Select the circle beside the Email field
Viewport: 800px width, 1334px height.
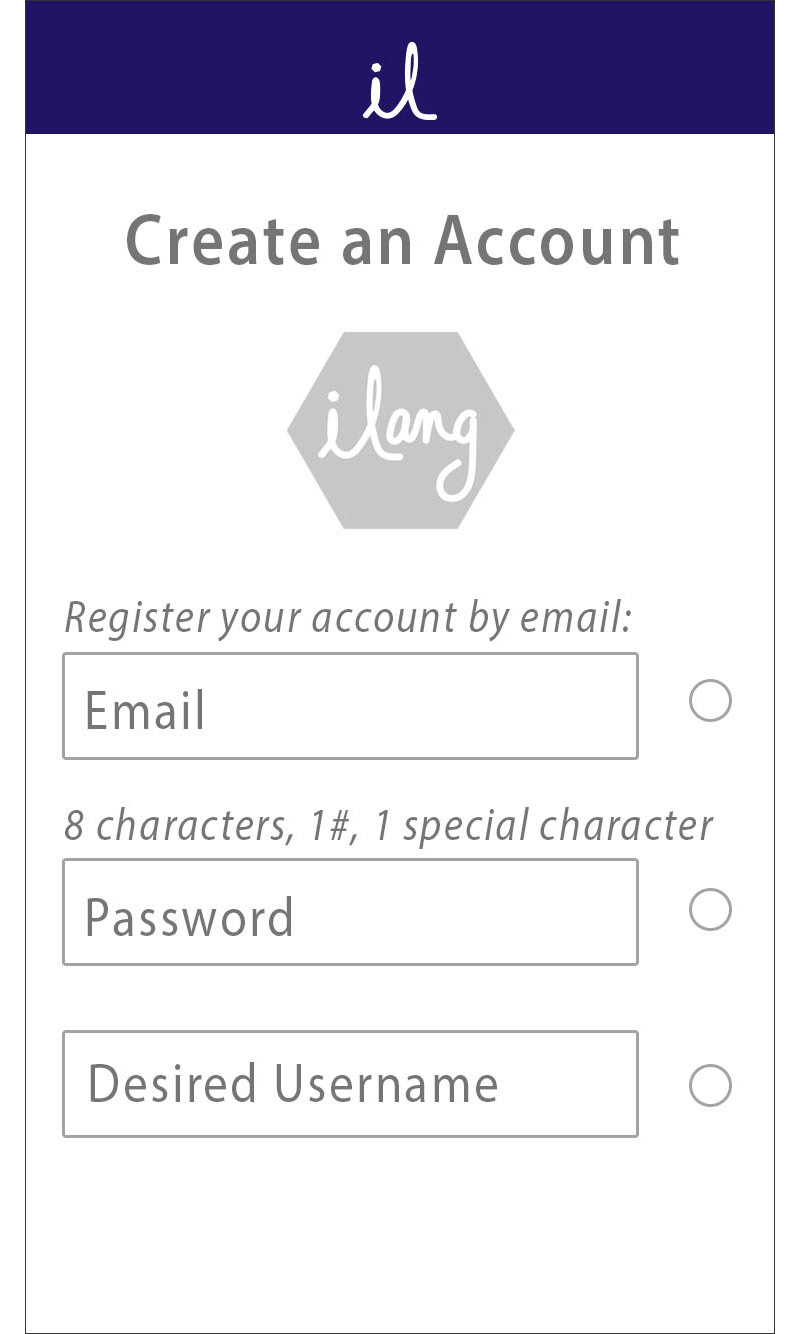coord(710,701)
